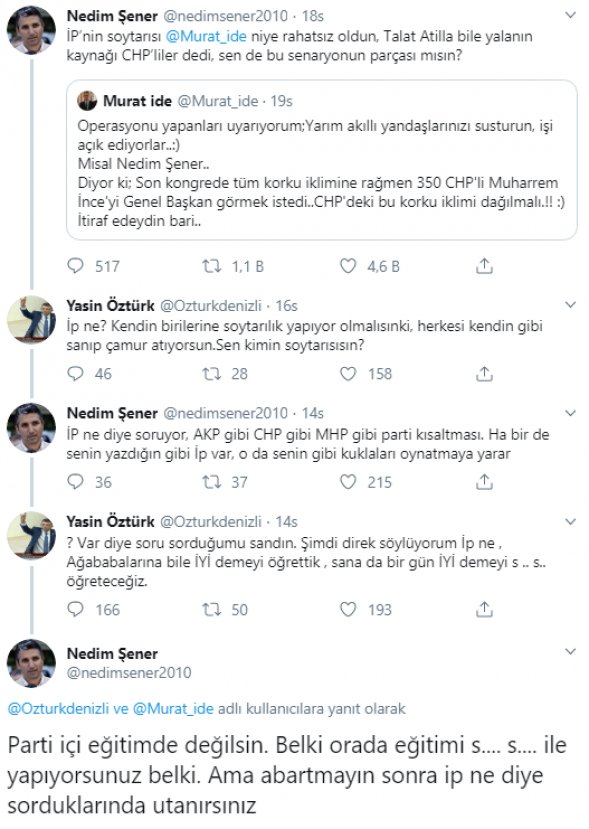The height and width of the screenshot is (829, 589).
Task: Retweet the tweet with 1,1 B retweets
Action: point(211,264)
